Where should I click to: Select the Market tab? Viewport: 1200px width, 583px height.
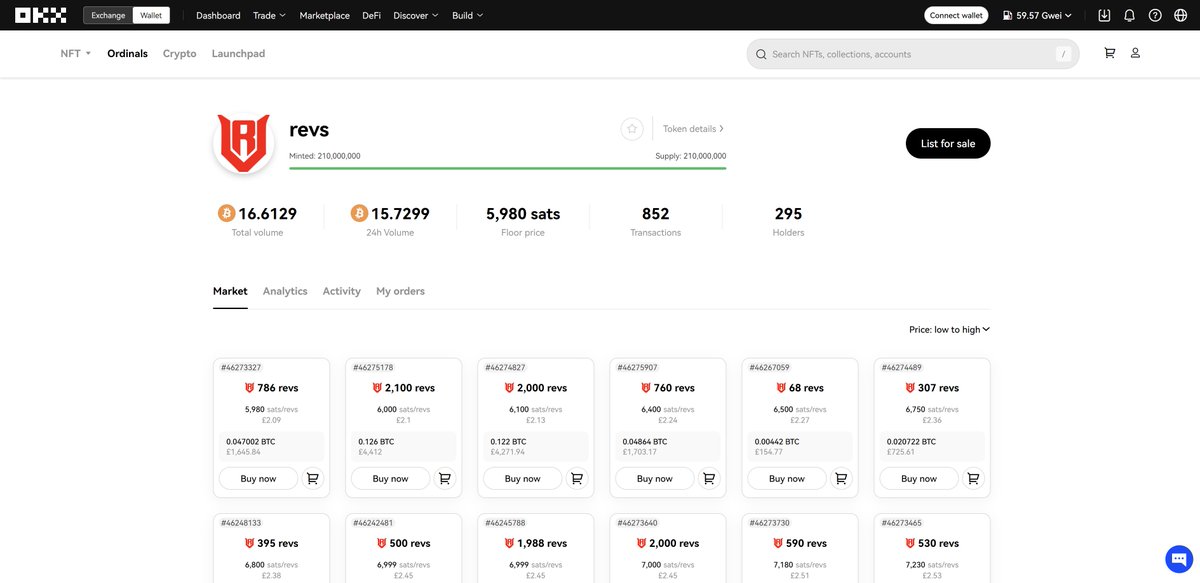(x=230, y=291)
